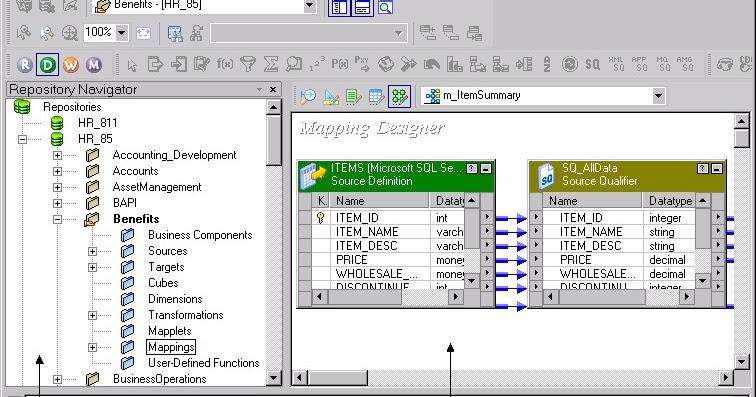
Task: Minimize the ITEMS Source Definition box
Action: click(486, 168)
